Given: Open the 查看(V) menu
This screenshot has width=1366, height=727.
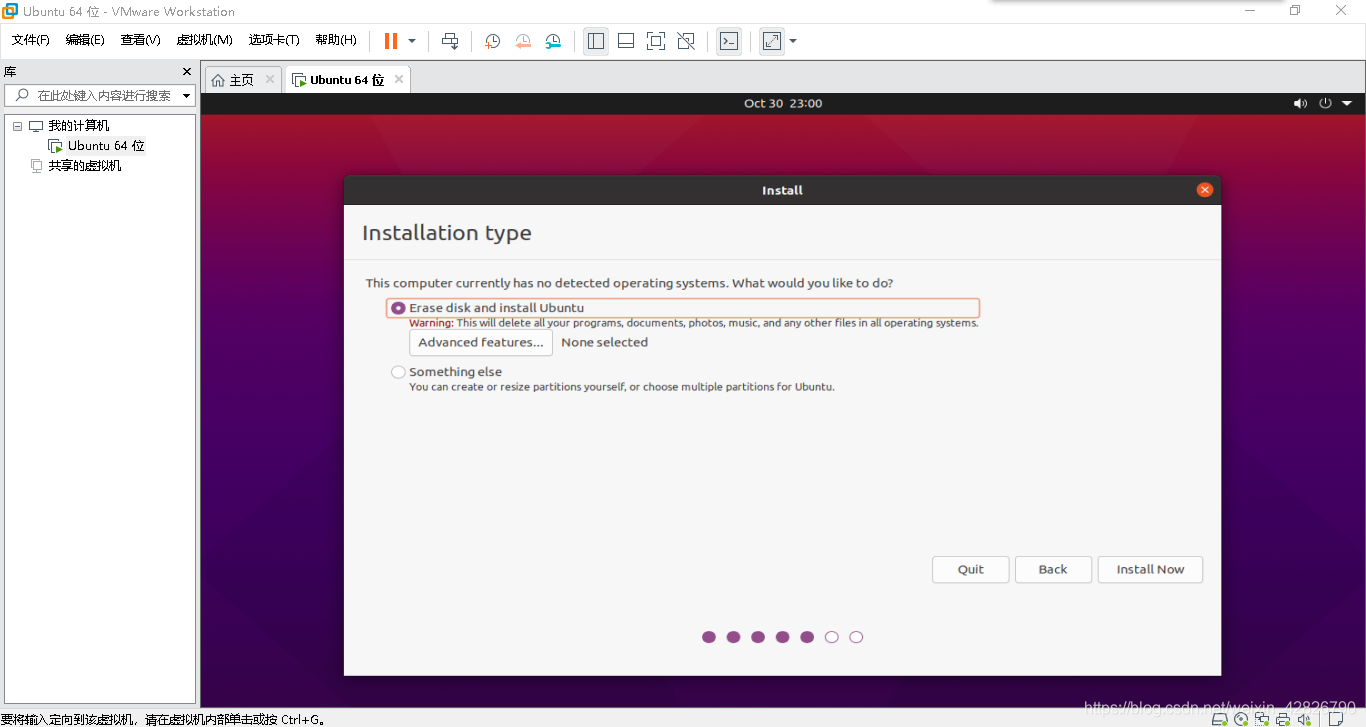Looking at the screenshot, I should 141,40.
